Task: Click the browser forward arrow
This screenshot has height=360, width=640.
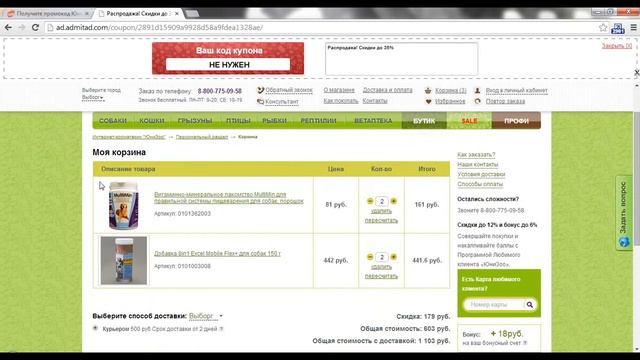Action: tap(22, 27)
